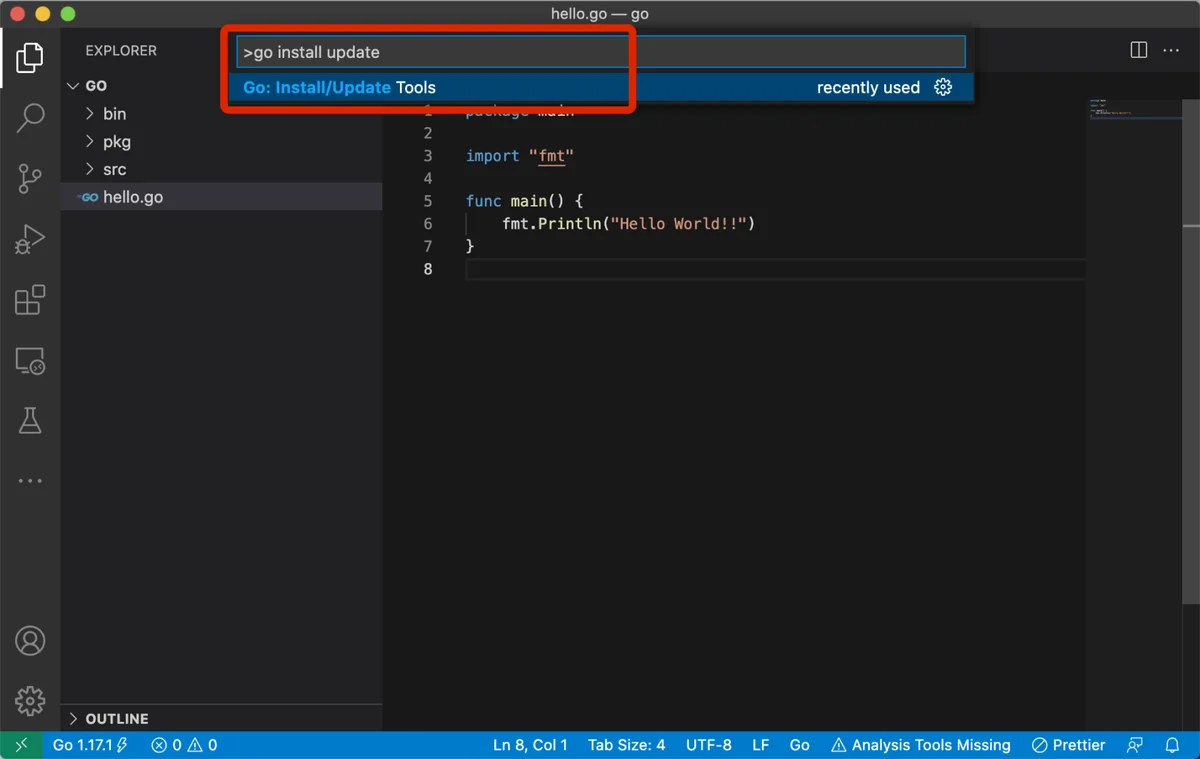Open the Accounts menu icon

tap(30, 641)
